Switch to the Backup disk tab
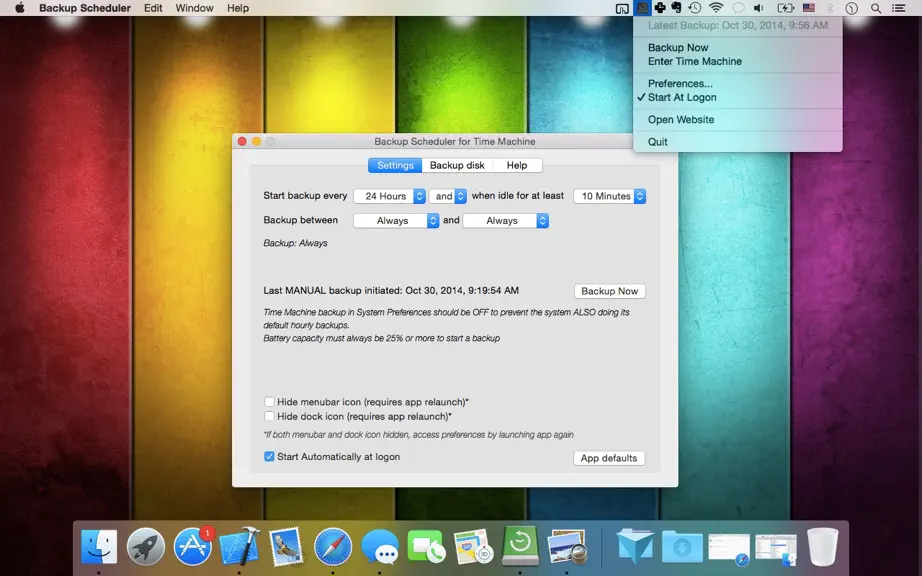The height and width of the screenshot is (576, 922). 457,165
